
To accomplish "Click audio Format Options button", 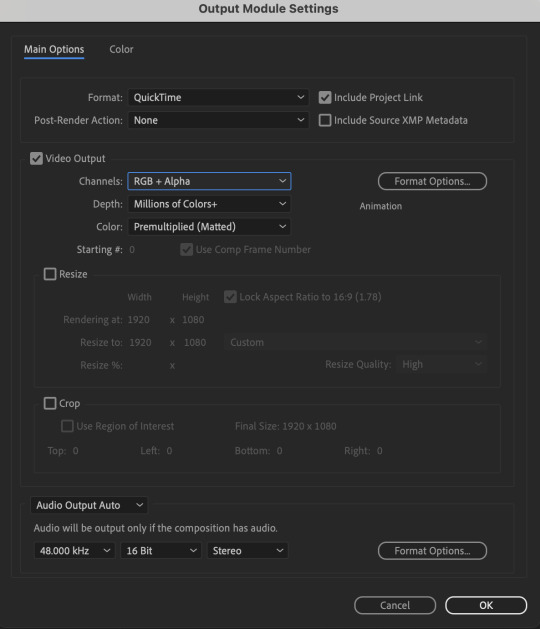I will (432, 551).
